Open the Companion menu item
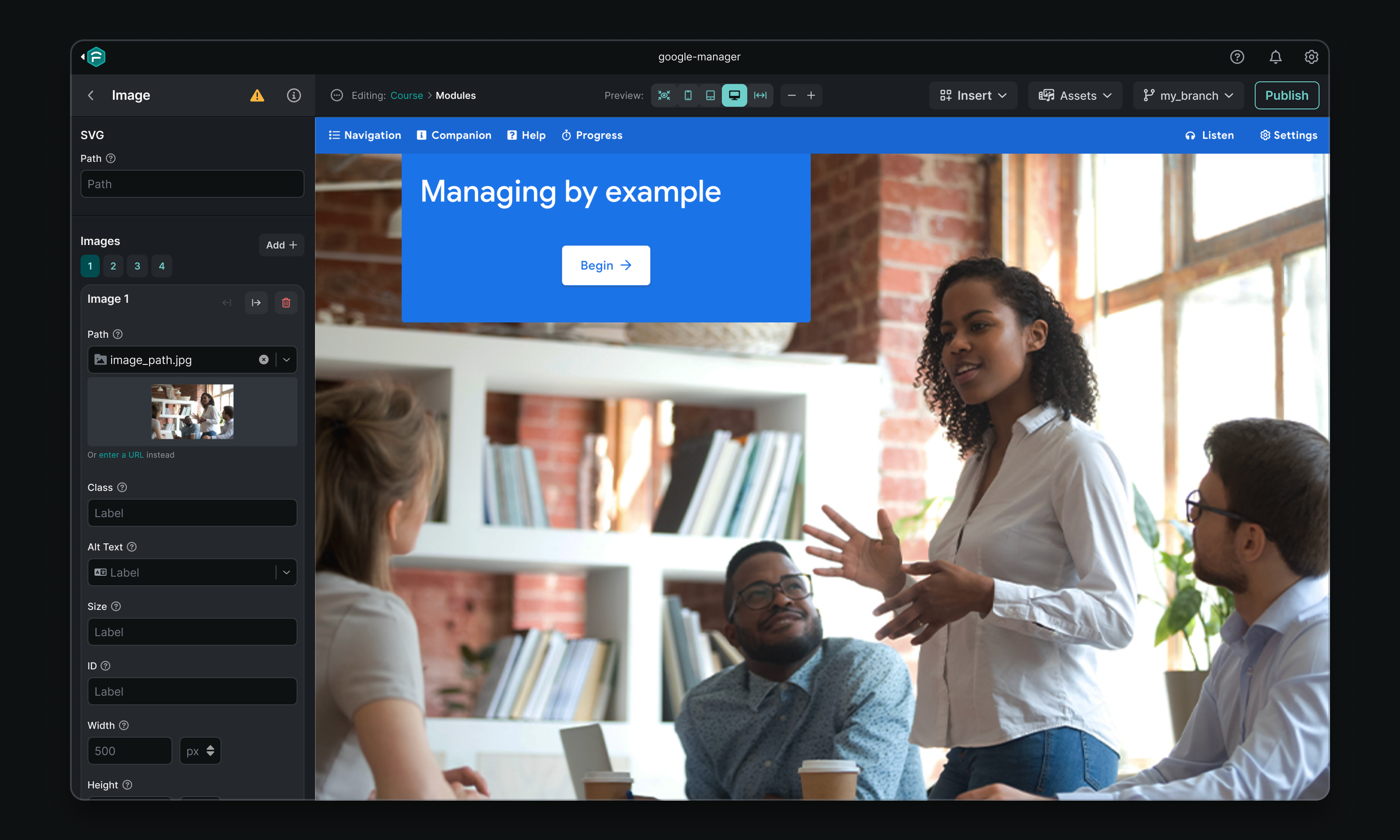The width and height of the screenshot is (1400, 840). 454,135
